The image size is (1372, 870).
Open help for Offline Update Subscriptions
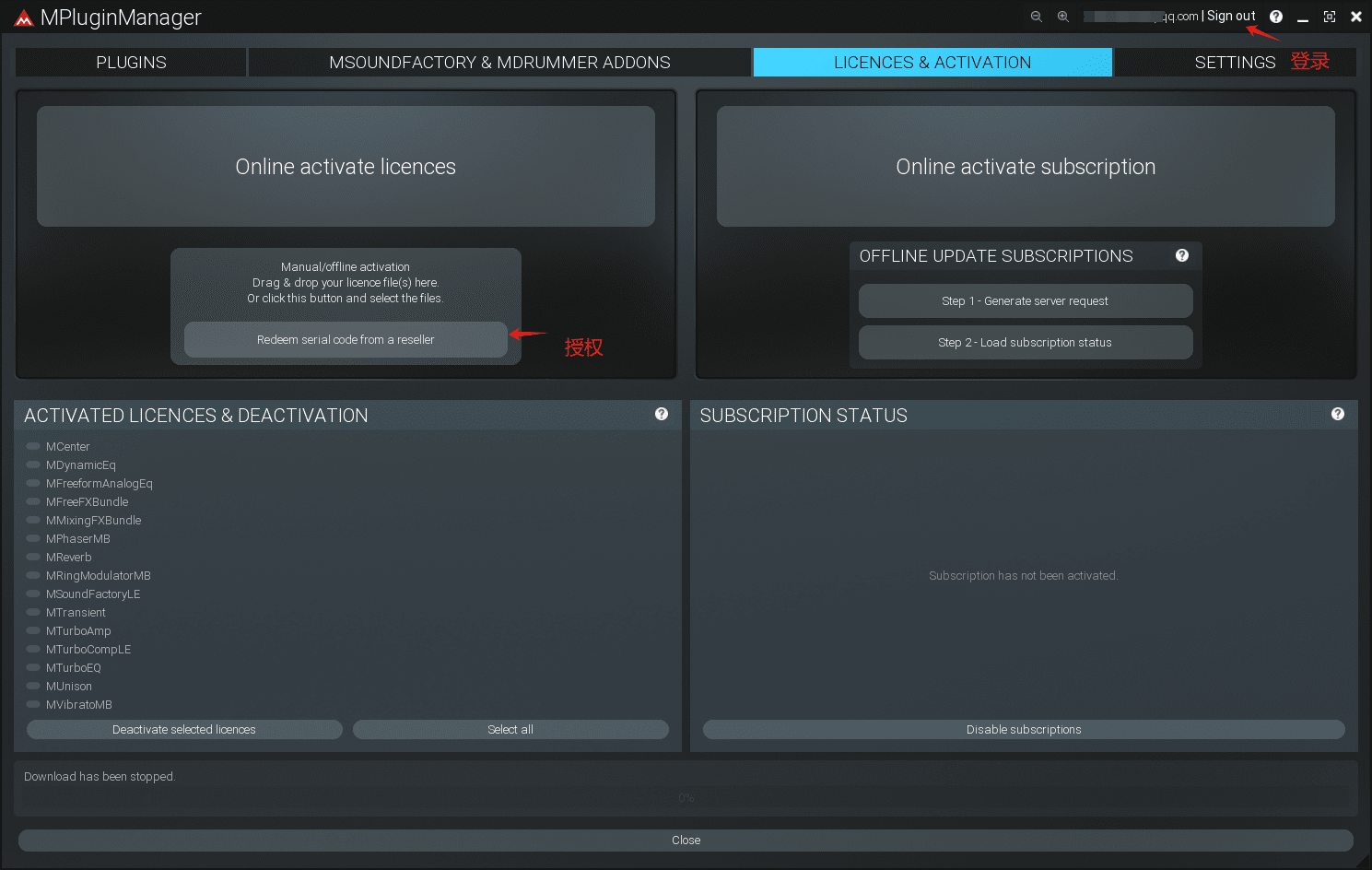coord(1182,255)
